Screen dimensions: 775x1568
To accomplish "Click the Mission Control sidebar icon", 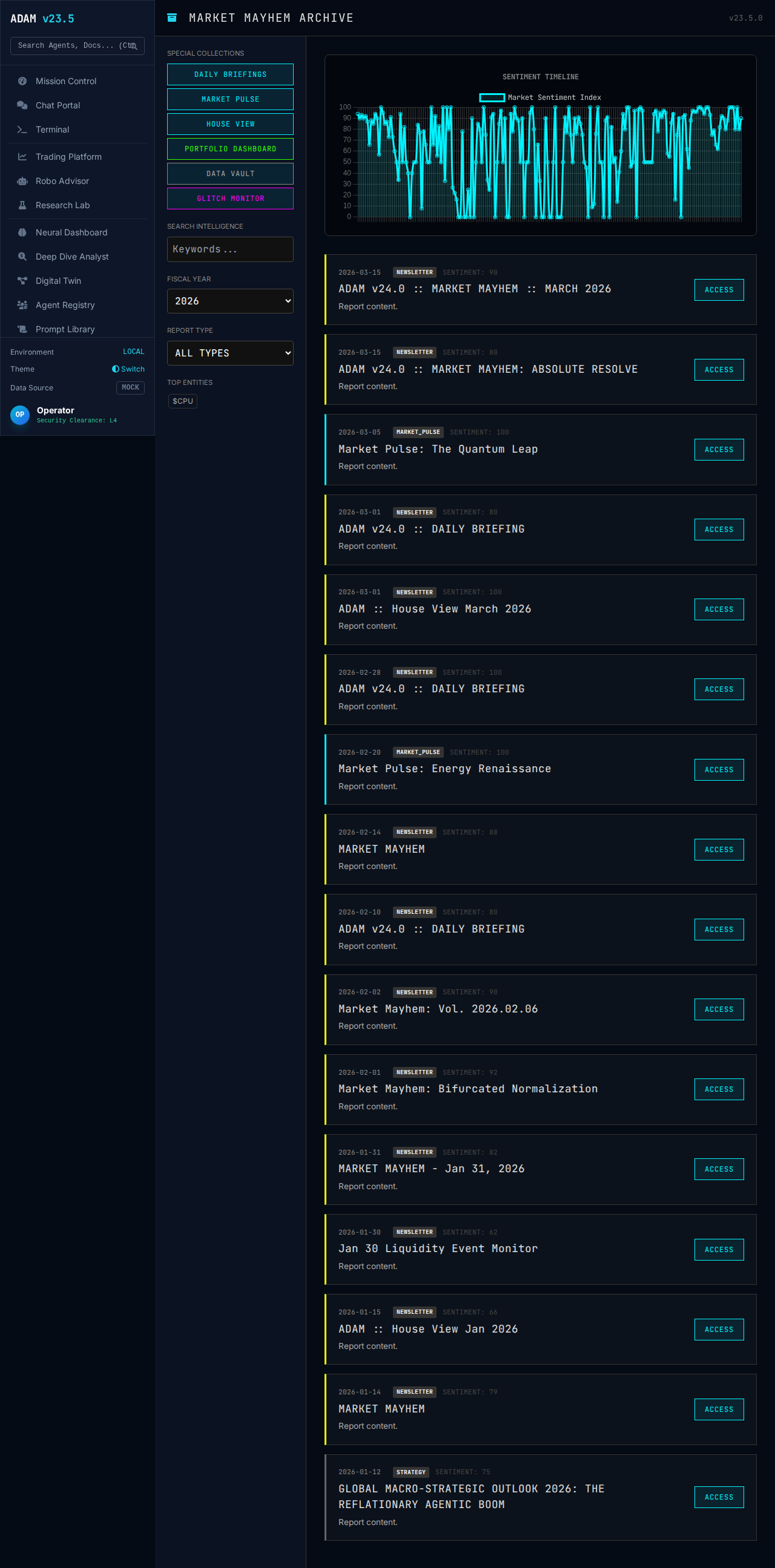I will (x=22, y=81).
